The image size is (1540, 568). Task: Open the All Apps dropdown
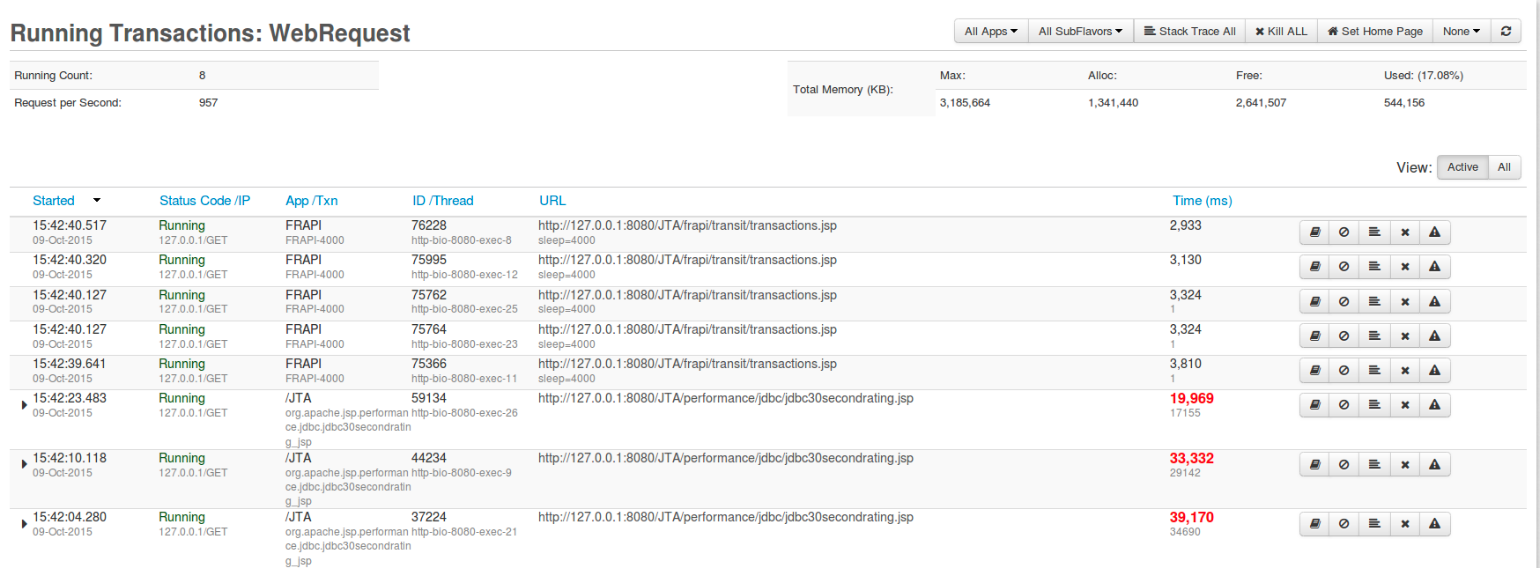[x=990, y=31]
